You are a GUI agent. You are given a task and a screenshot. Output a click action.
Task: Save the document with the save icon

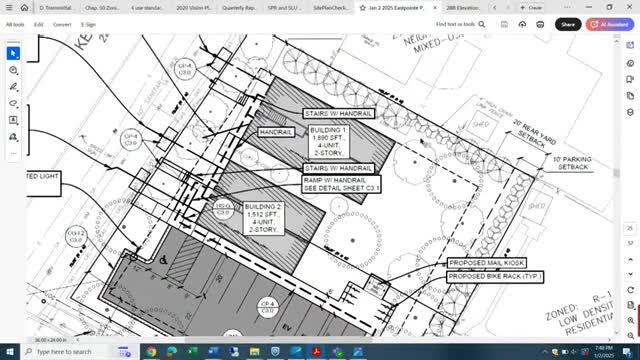(504, 24)
